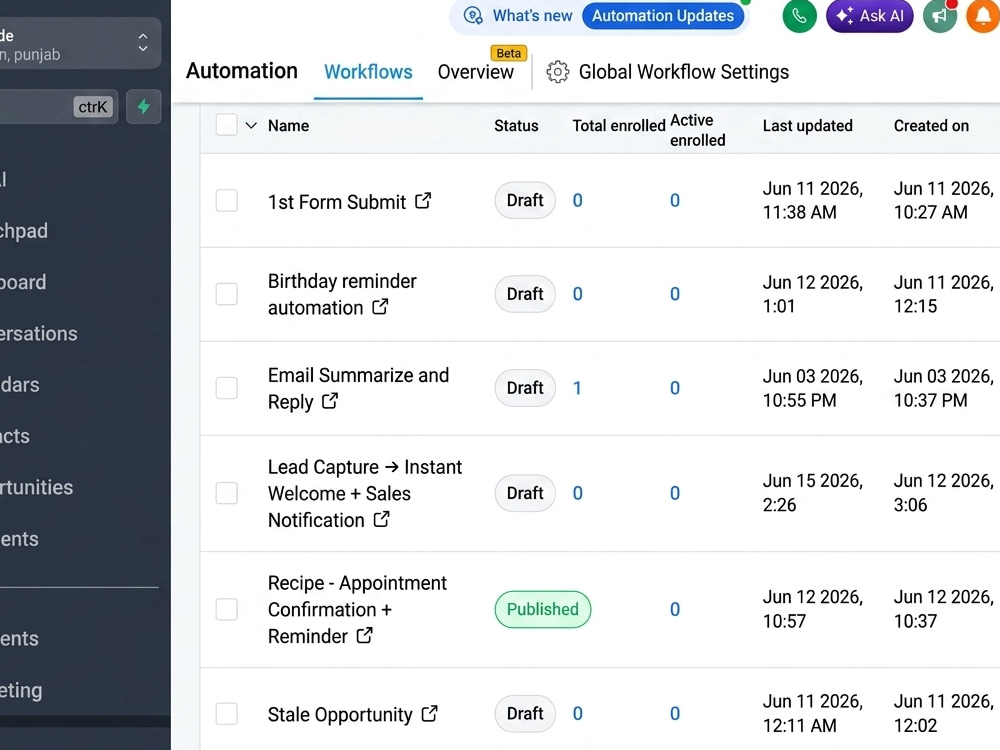Screen dimensions: 1000x750
Task: Open 1st Form Submit via external link icon
Action: [x=423, y=201]
